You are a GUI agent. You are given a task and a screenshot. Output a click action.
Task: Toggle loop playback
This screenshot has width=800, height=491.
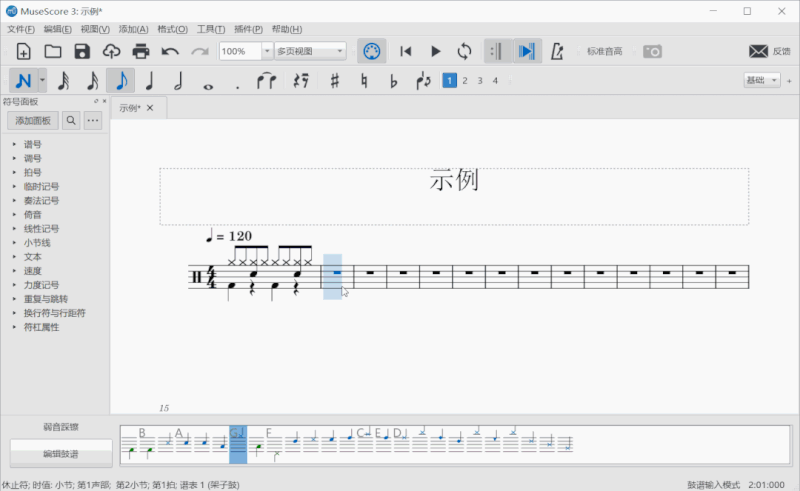click(x=464, y=52)
